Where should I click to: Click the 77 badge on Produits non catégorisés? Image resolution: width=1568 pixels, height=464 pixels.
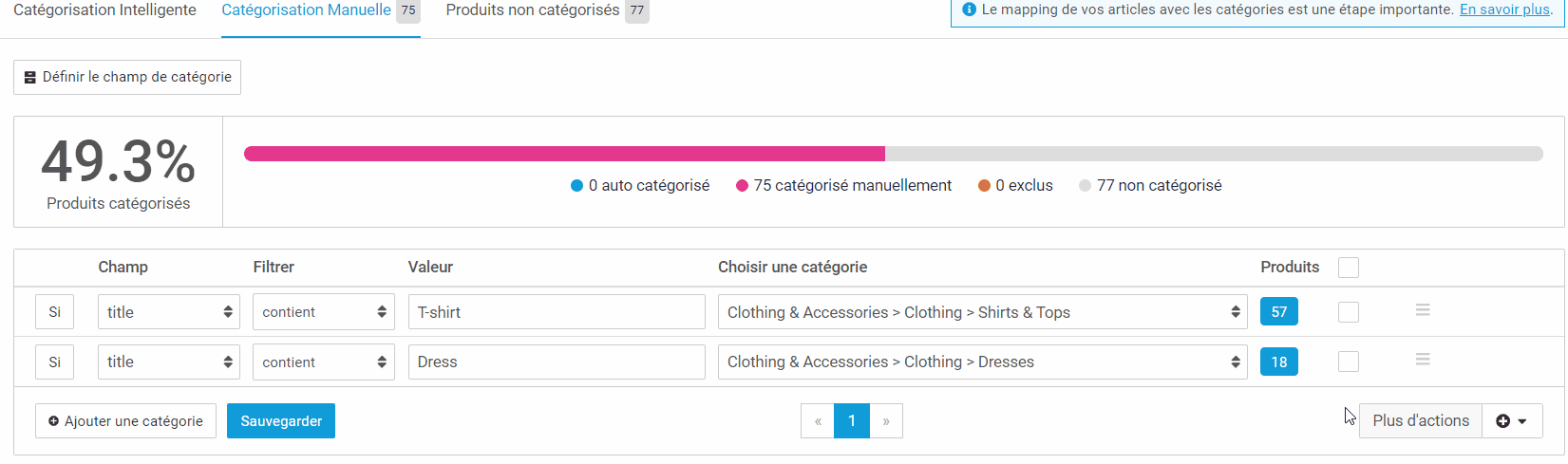[x=637, y=10]
